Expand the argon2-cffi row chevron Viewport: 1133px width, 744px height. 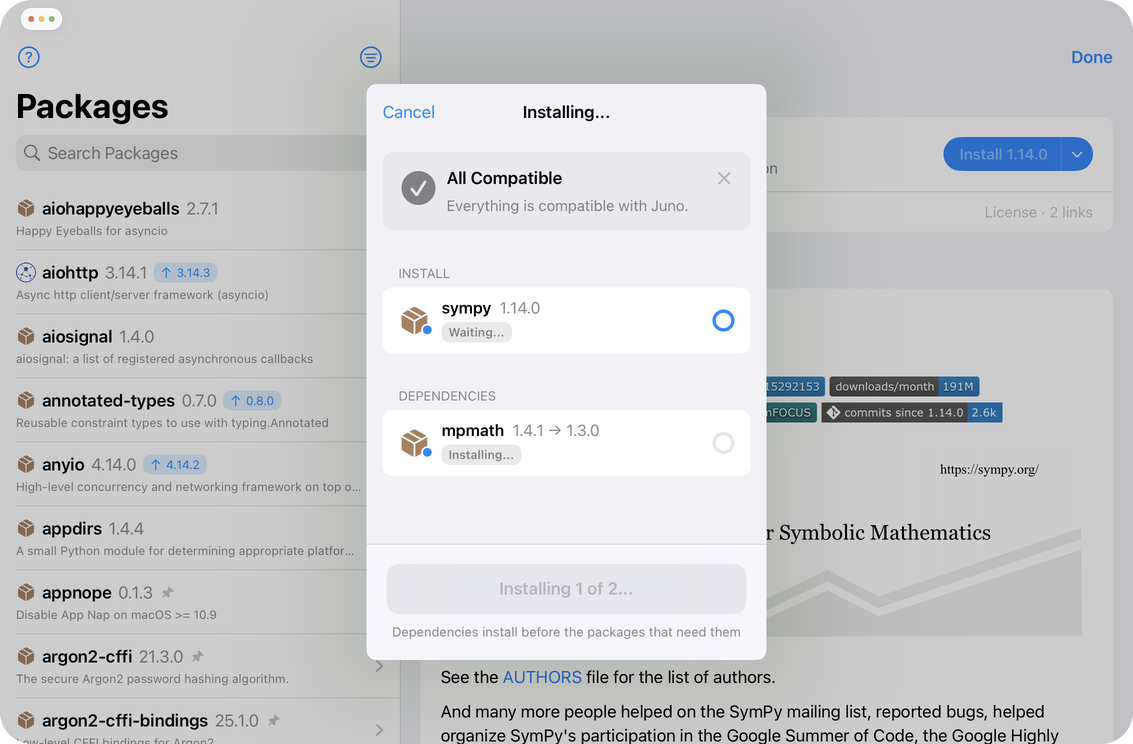[x=379, y=666]
